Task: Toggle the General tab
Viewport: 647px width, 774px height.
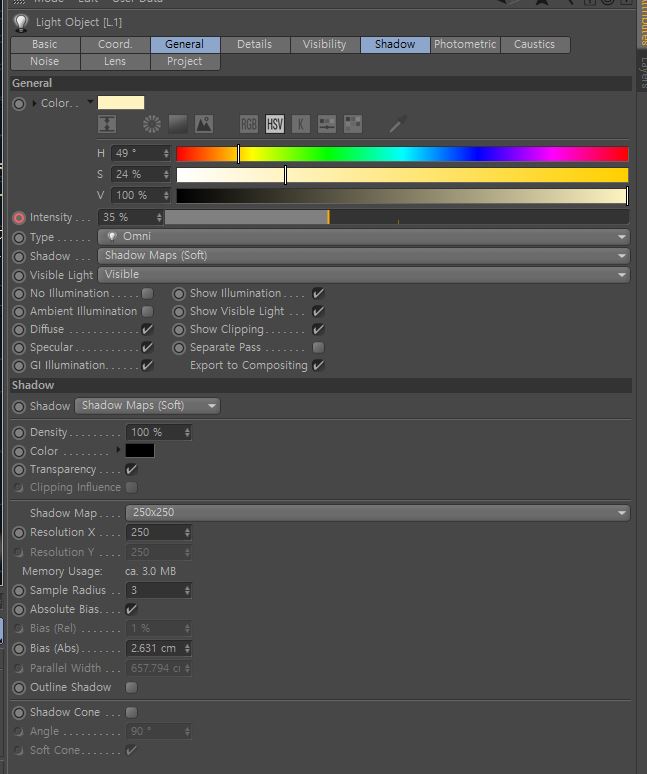Action: [185, 44]
